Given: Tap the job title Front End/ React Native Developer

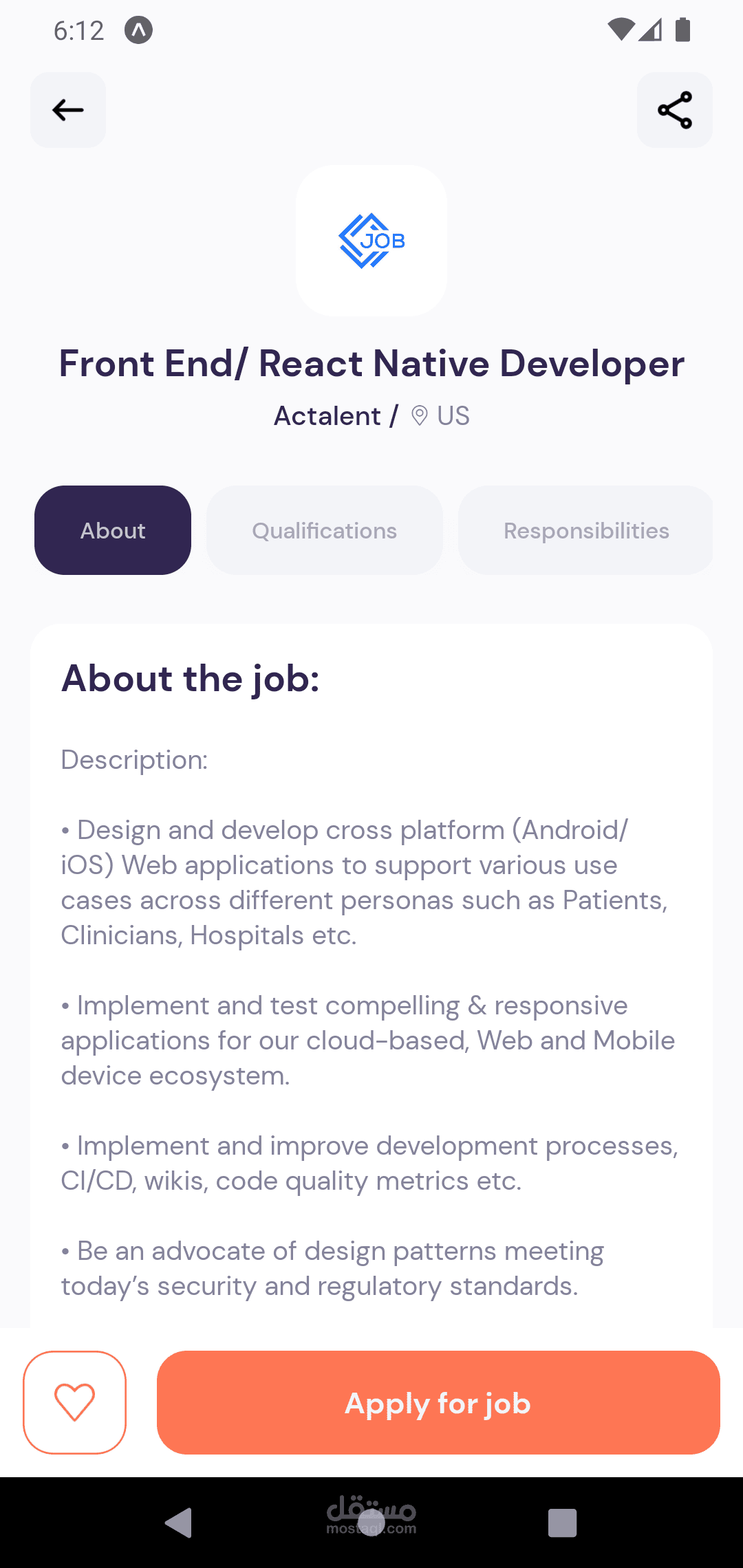Looking at the screenshot, I should (x=371, y=363).
